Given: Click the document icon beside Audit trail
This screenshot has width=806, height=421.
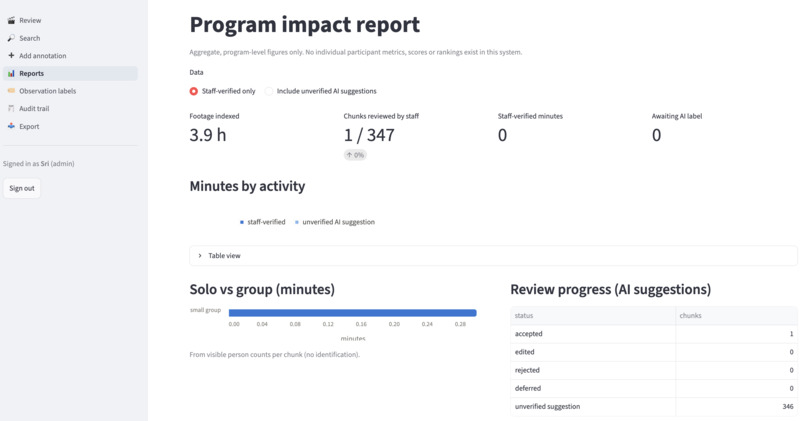Looking at the screenshot, I should tap(11, 108).
